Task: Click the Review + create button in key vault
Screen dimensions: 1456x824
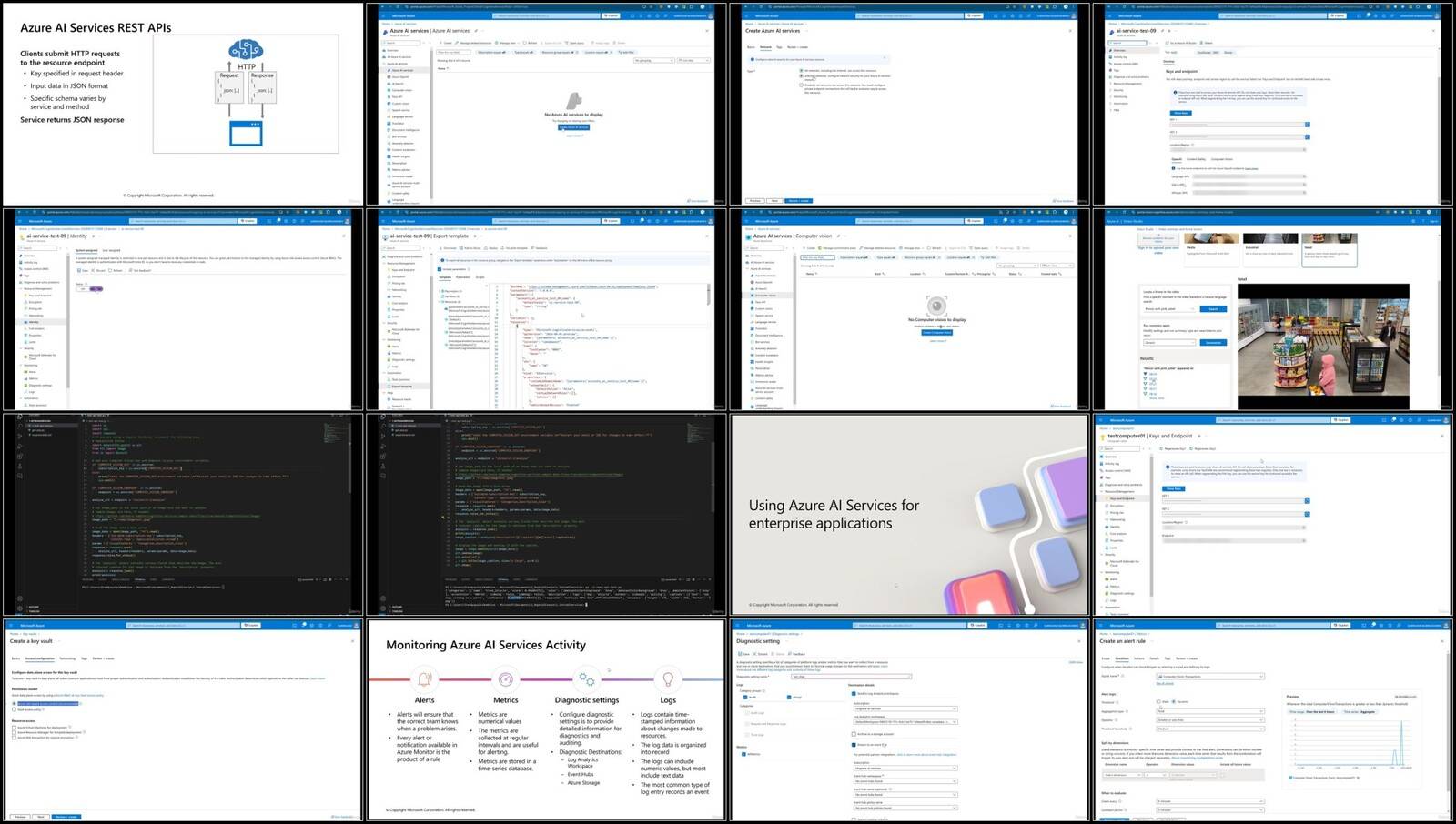Action: [66, 817]
